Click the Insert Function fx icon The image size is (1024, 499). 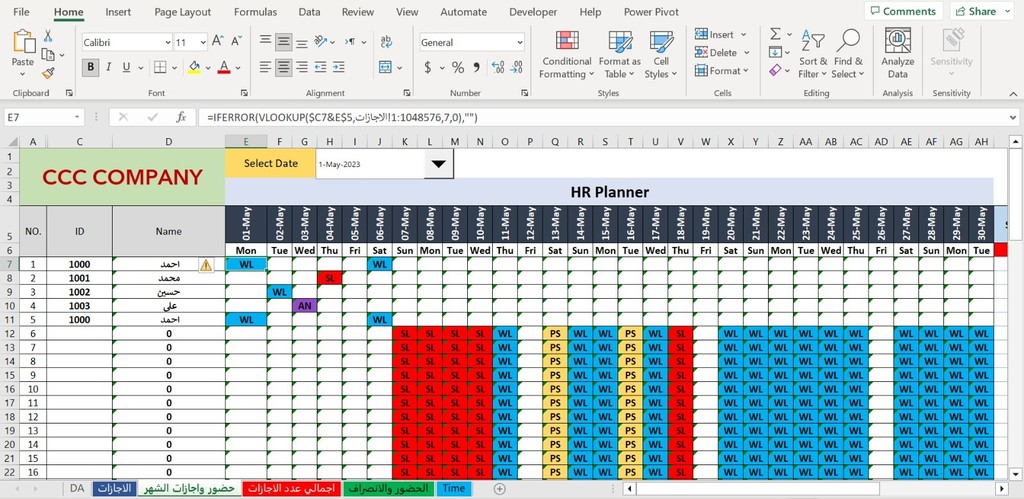click(x=182, y=118)
